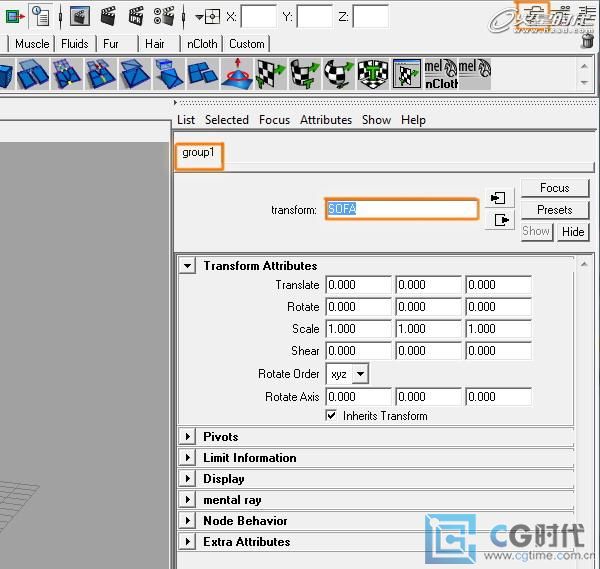Open the Rotate Order dropdown

point(347,374)
